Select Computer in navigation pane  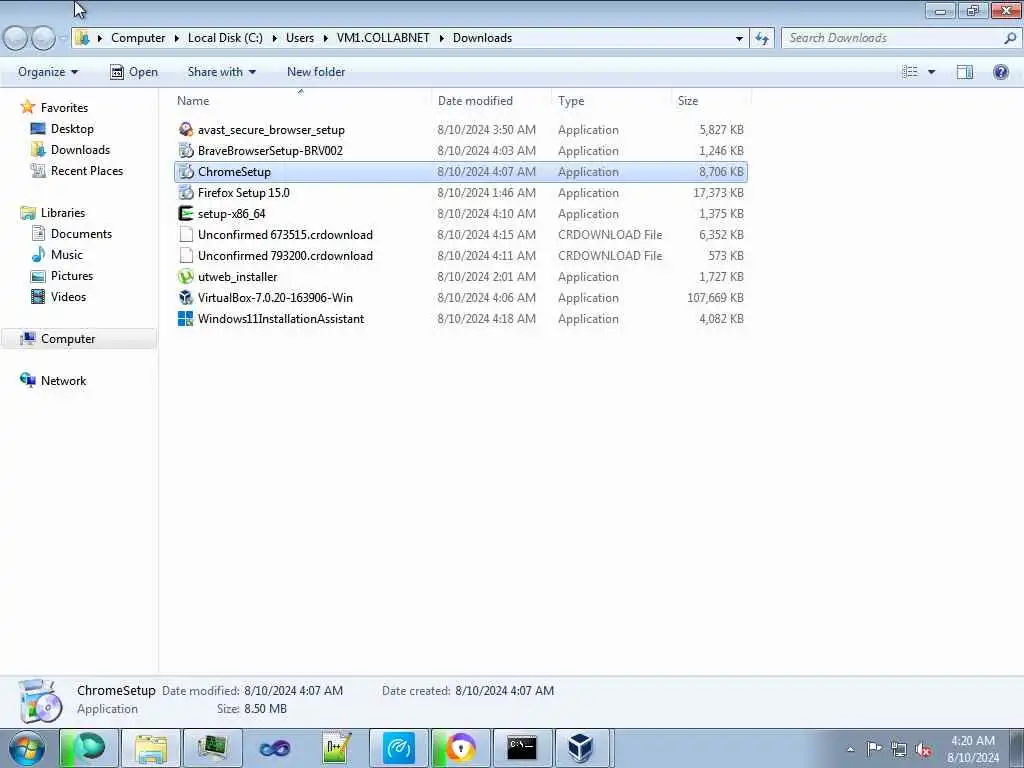pos(68,339)
